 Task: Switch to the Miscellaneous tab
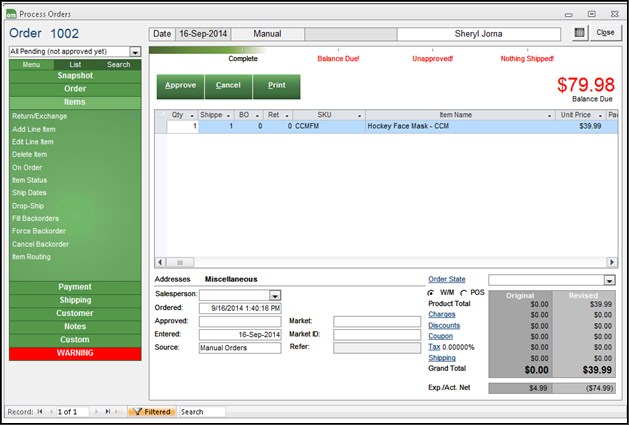[231, 279]
